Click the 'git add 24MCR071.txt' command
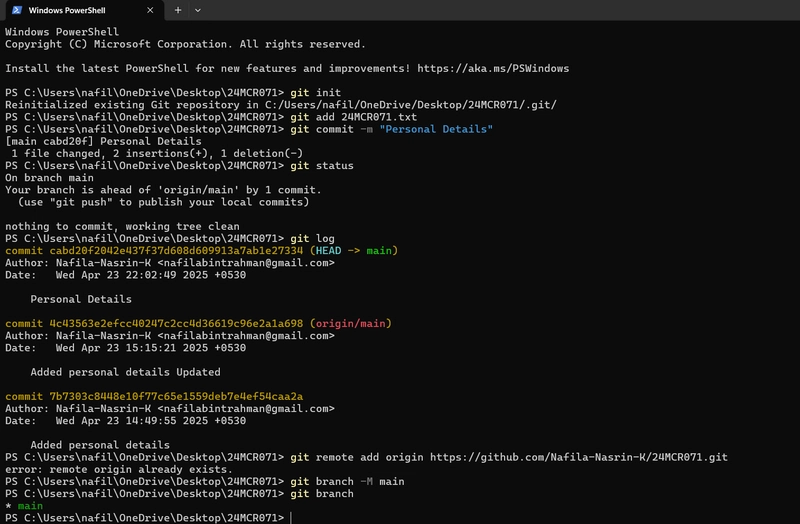Viewport: 800px width, 524px height. 354,117
